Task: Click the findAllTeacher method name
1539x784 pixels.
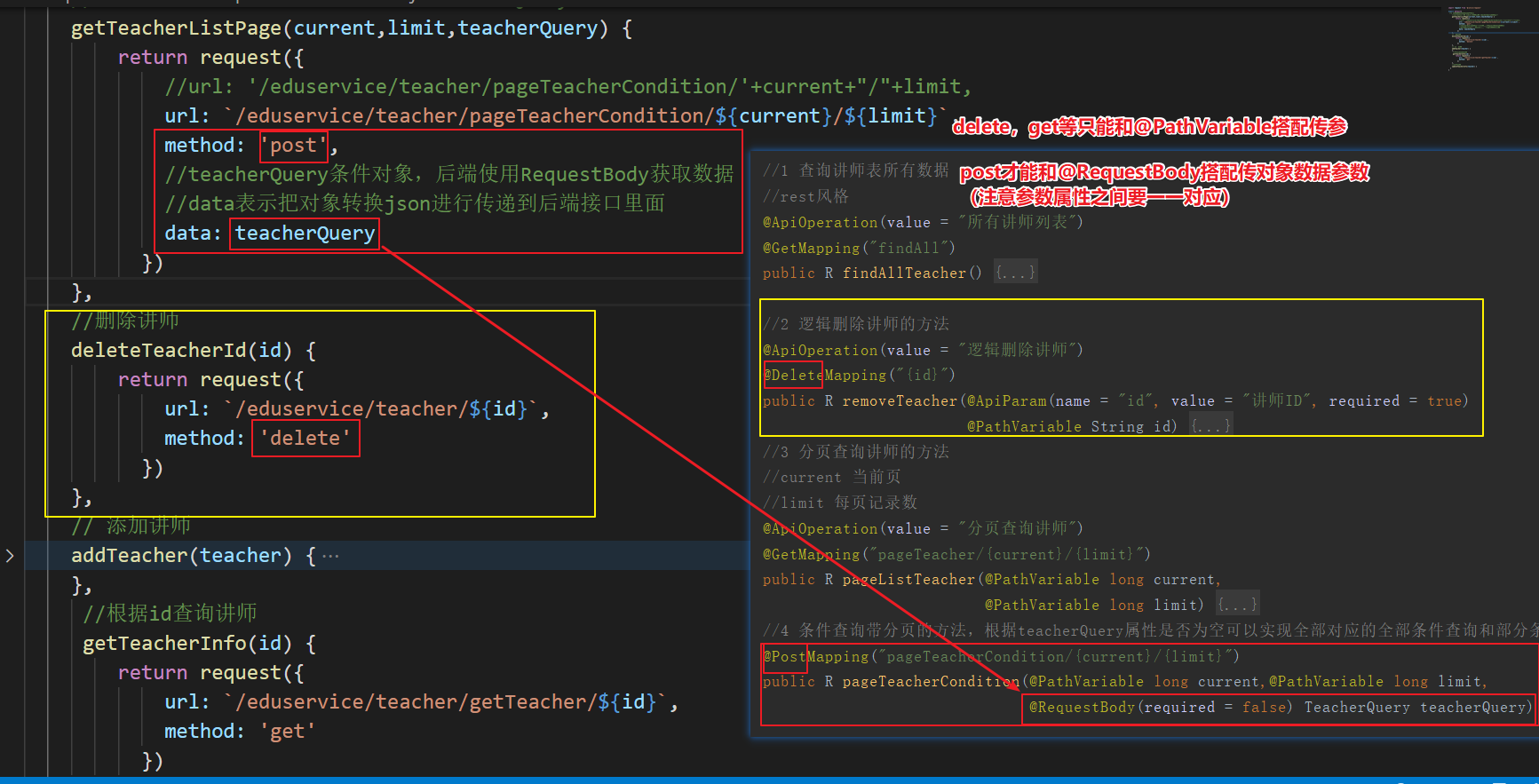Action: coord(905,273)
